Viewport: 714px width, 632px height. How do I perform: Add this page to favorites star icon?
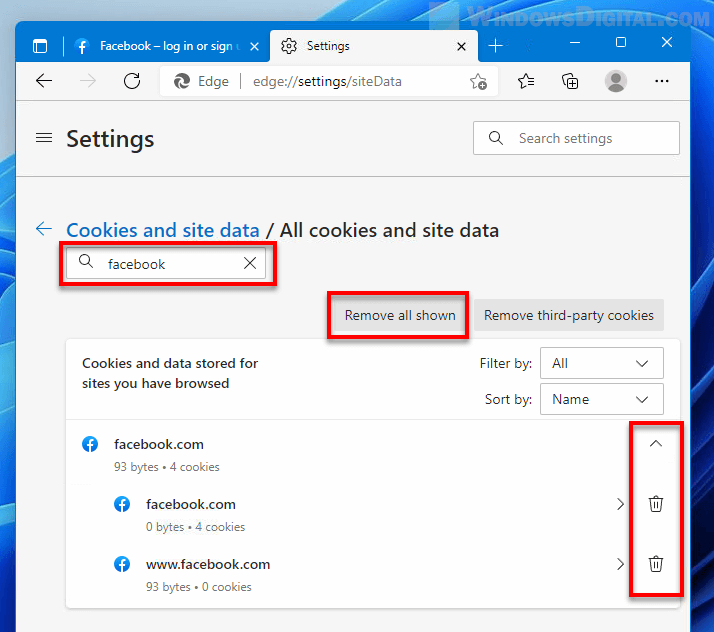tap(478, 82)
